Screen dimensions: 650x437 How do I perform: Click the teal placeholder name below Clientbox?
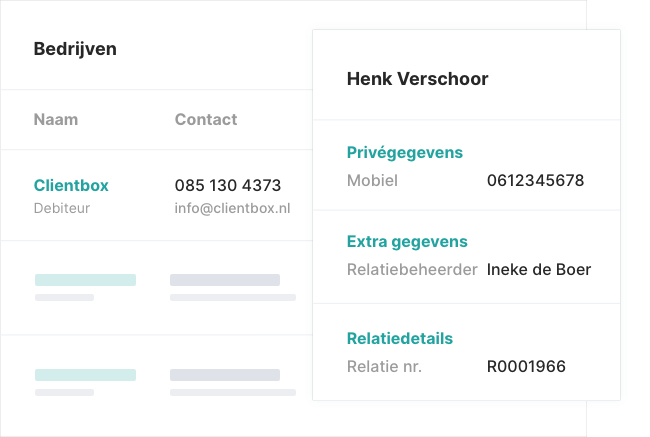coord(85,280)
